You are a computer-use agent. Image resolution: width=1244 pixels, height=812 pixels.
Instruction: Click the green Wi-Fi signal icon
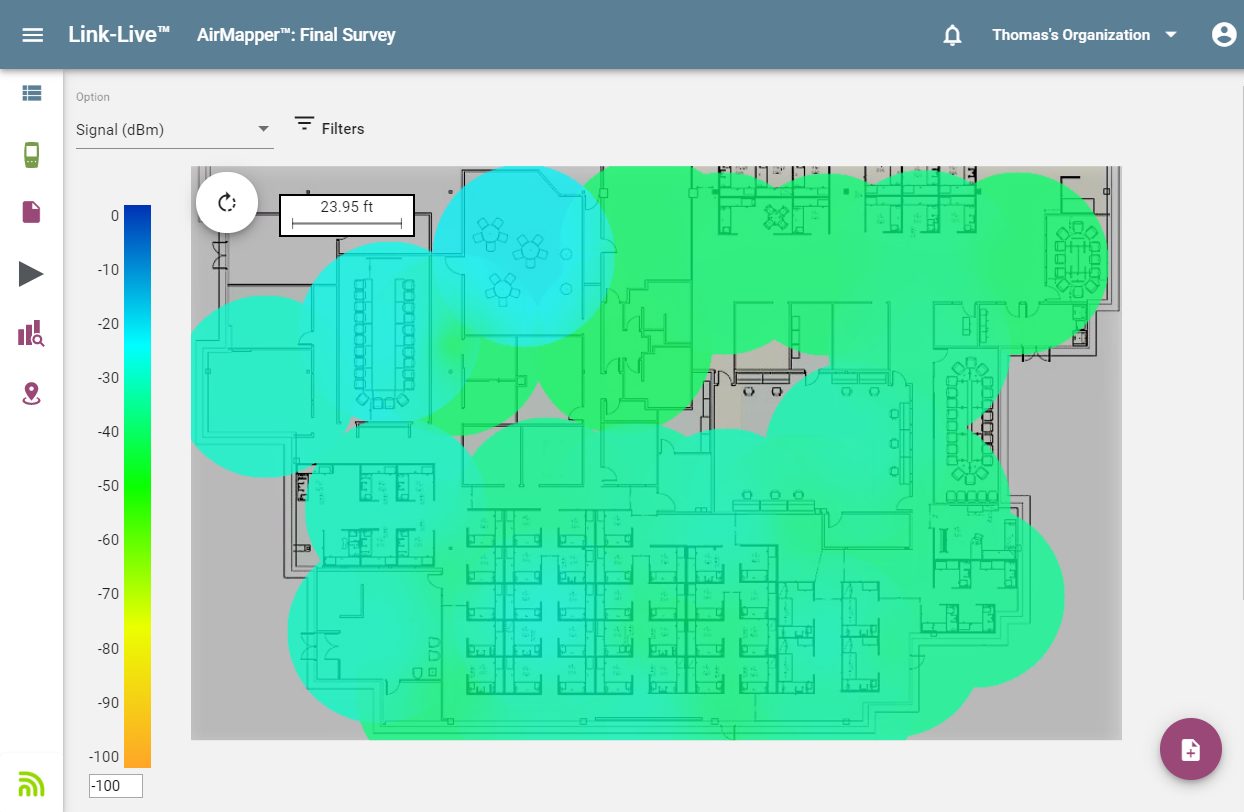pos(31,784)
